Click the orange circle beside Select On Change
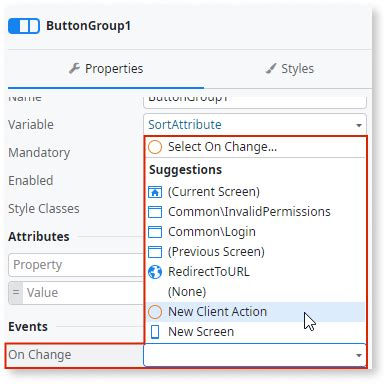This screenshot has height=384, width=387. point(155,147)
